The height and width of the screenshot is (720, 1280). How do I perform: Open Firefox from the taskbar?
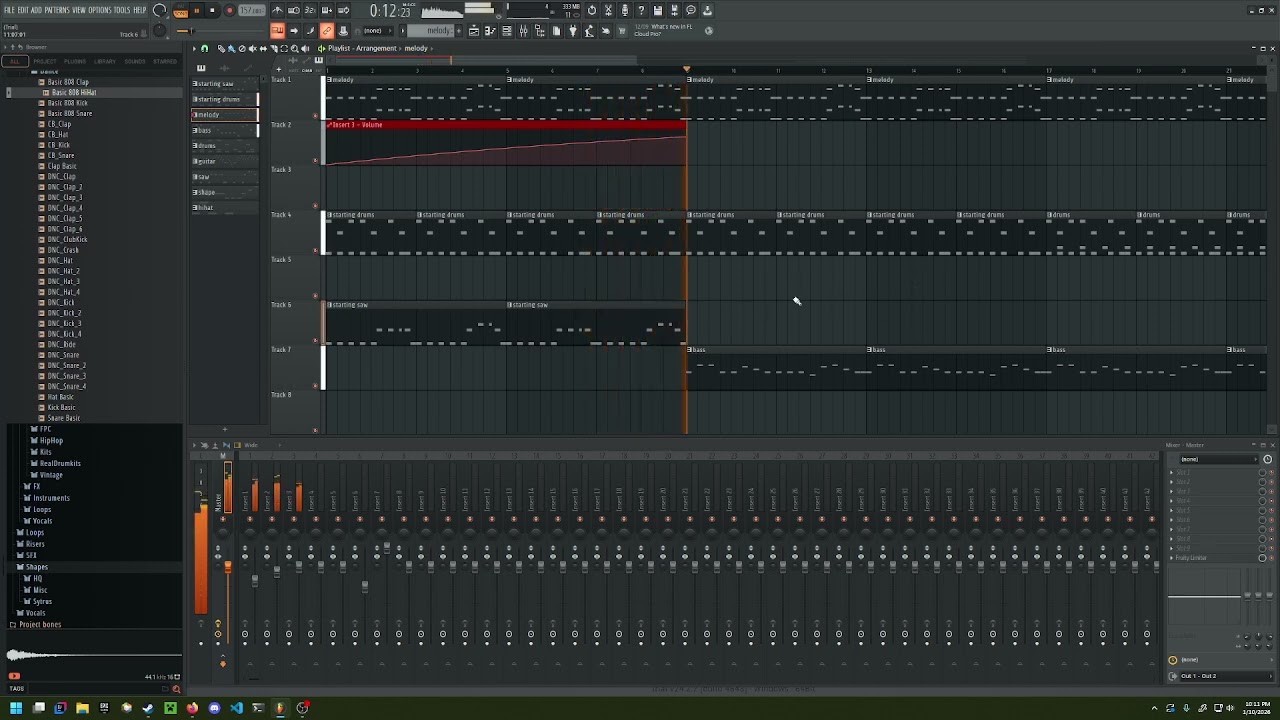point(192,708)
